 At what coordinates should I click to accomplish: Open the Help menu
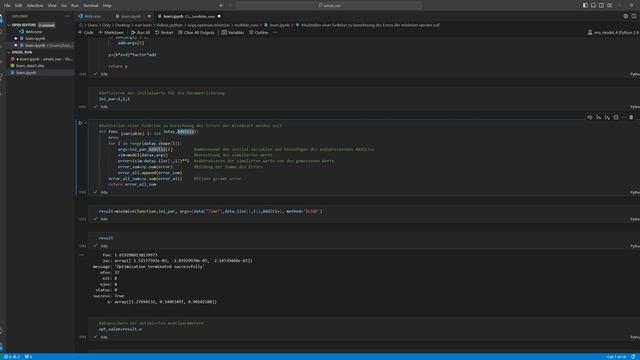107,6
